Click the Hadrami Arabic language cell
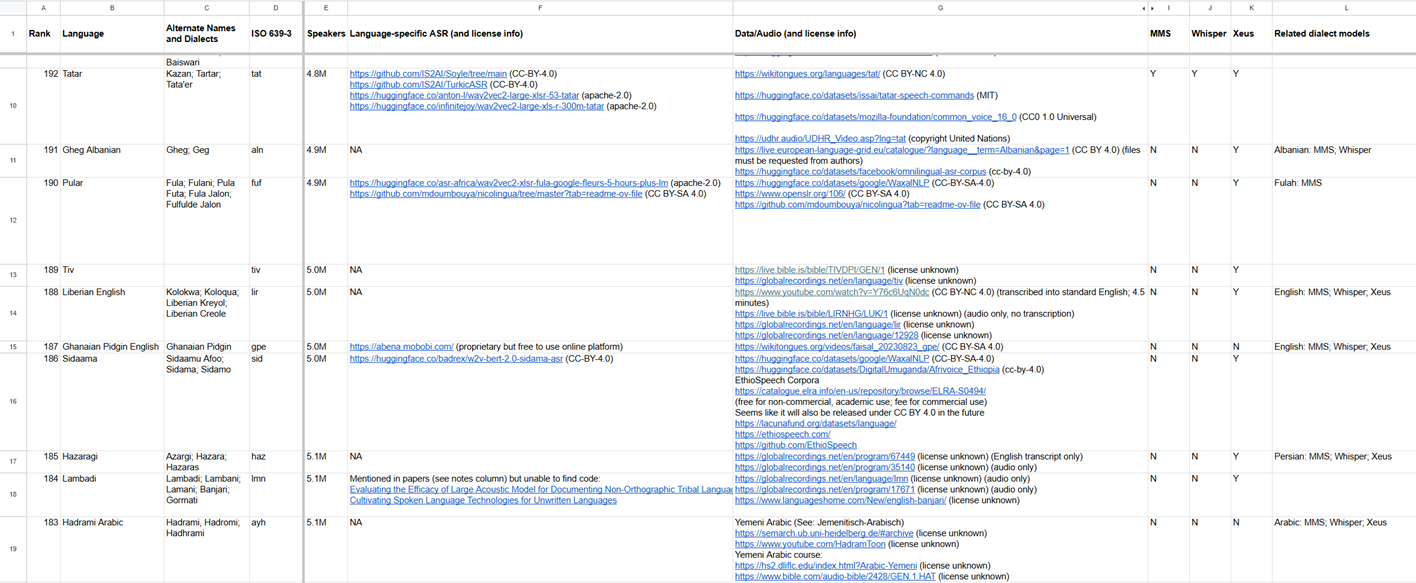This screenshot has height=583, width=1416. point(111,549)
